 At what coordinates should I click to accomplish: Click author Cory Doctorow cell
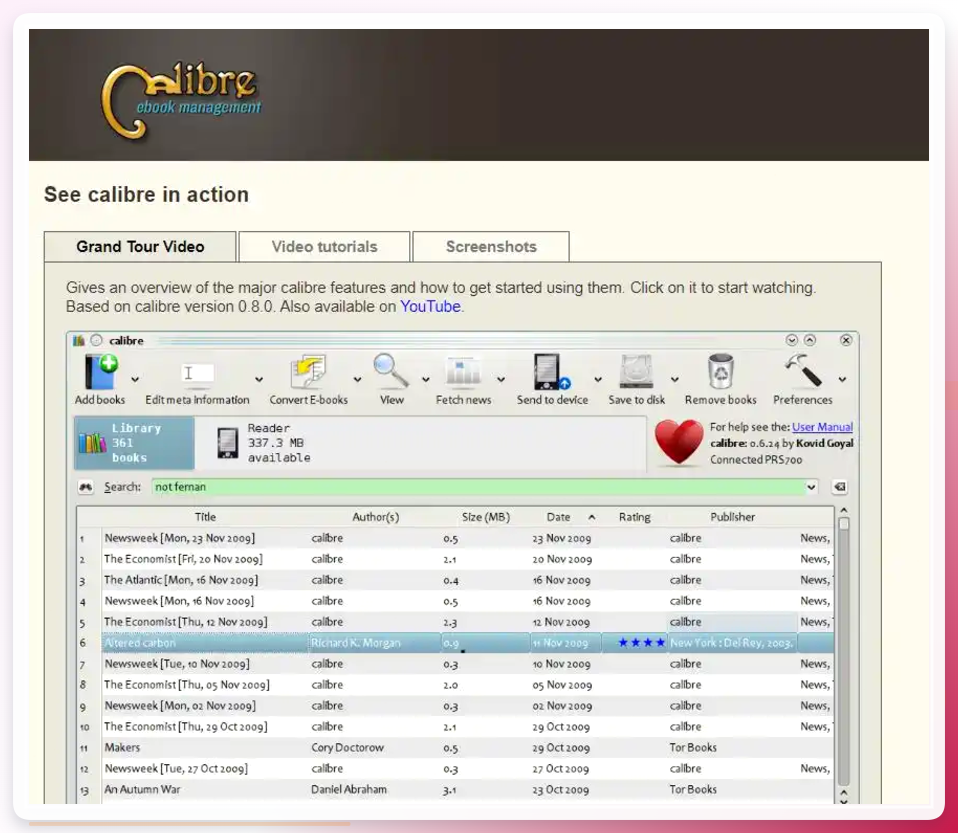coord(348,747)
